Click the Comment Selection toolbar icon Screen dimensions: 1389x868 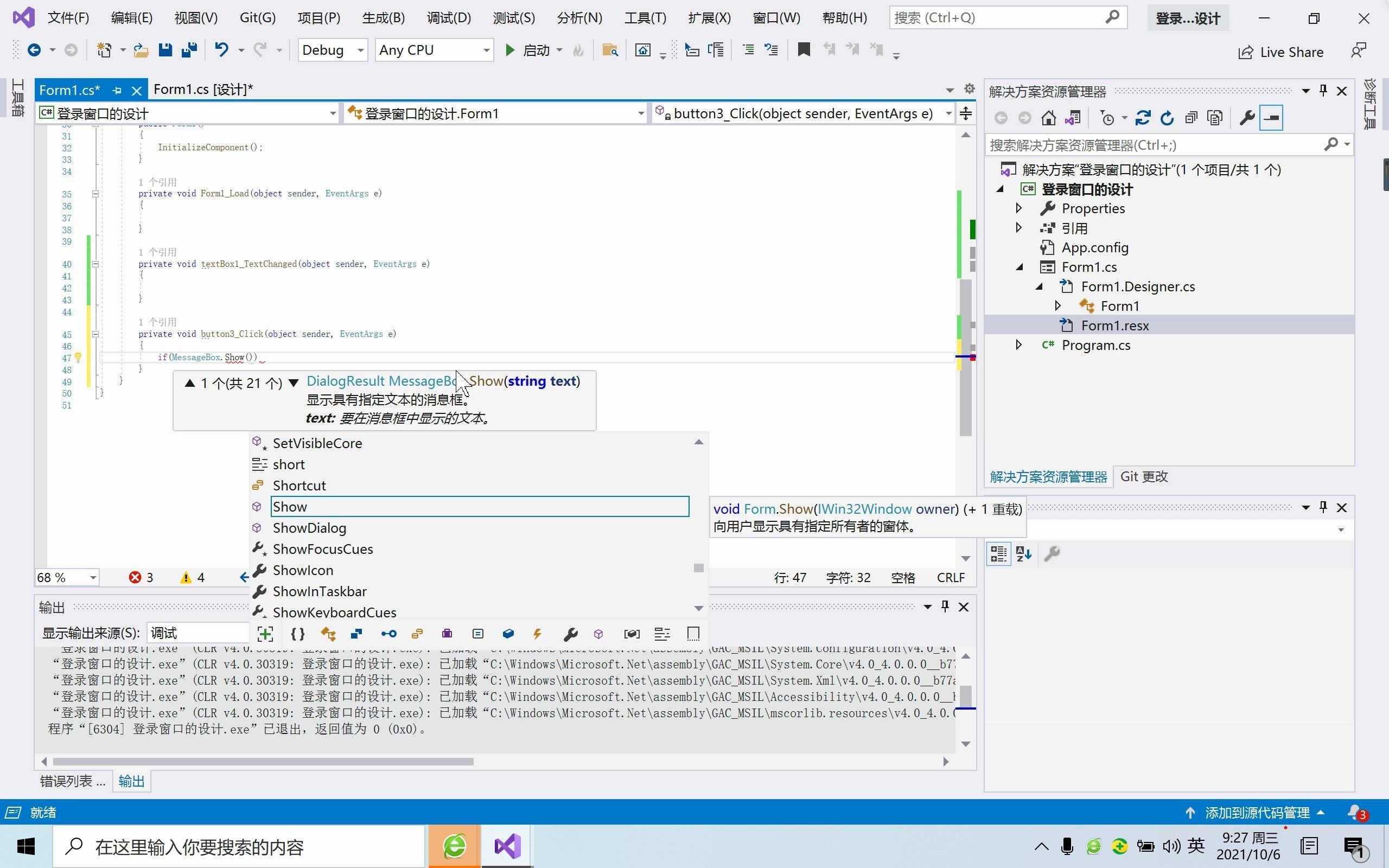[x=748, y=50]
